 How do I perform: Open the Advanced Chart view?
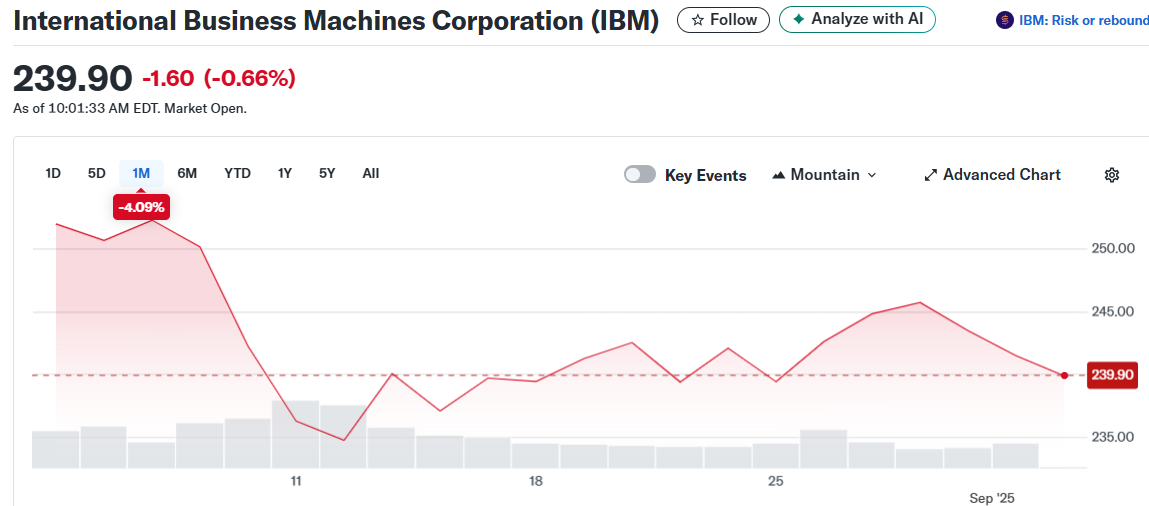coord(992,175)
